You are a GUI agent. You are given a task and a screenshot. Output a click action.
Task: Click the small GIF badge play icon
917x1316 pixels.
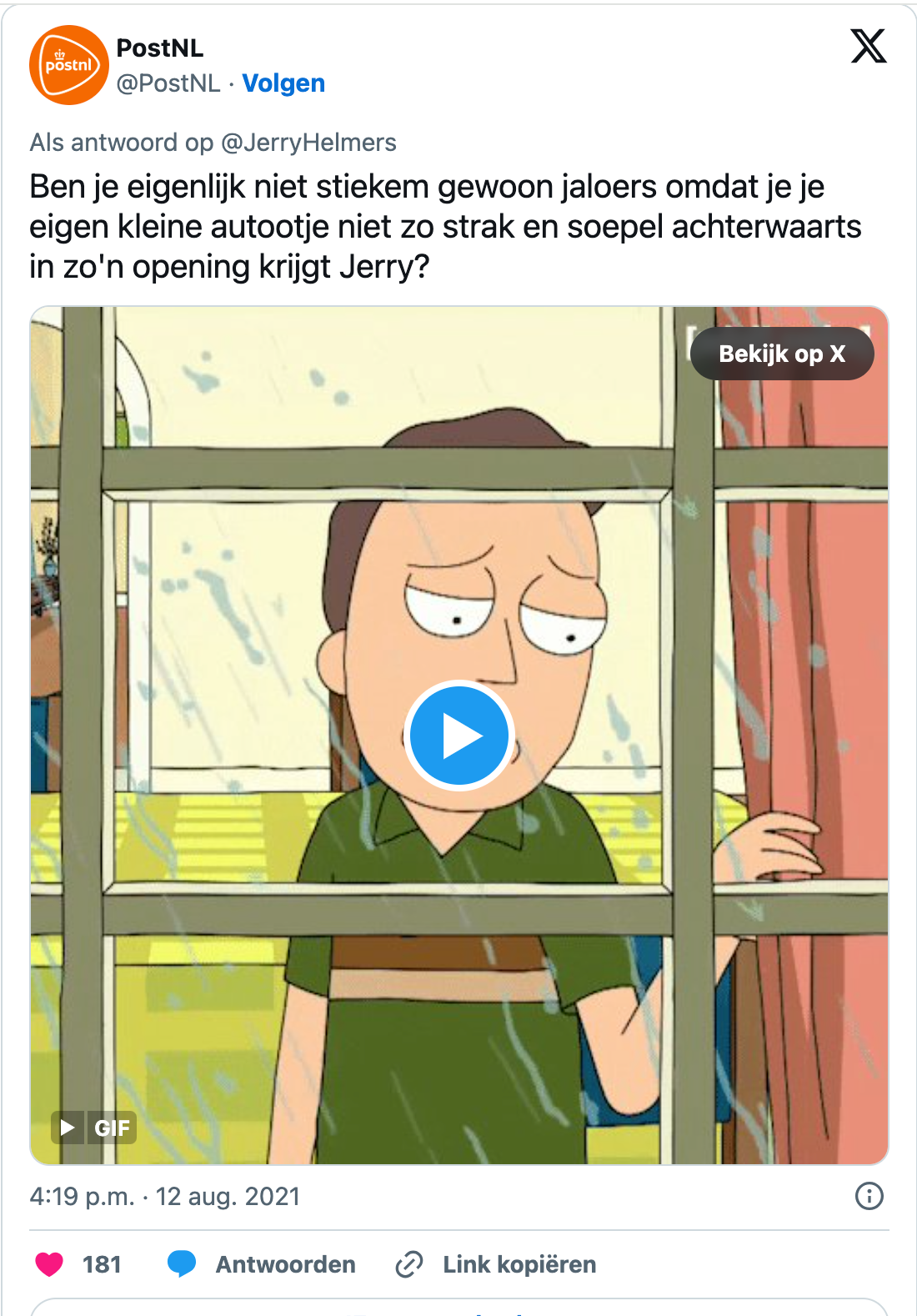[x=68, y=1128]
